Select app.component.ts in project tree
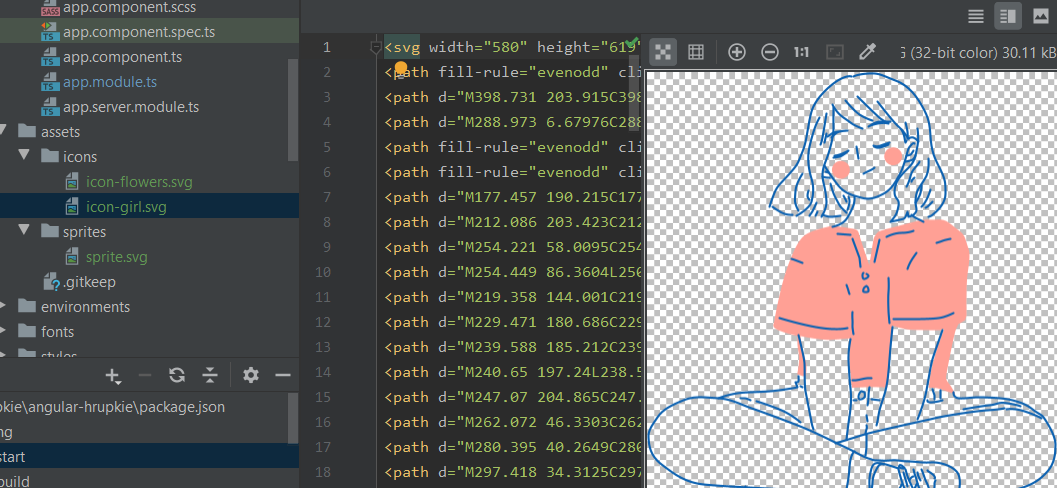The height and width of the screenshot is (488, 1057). tap(123, 57)
